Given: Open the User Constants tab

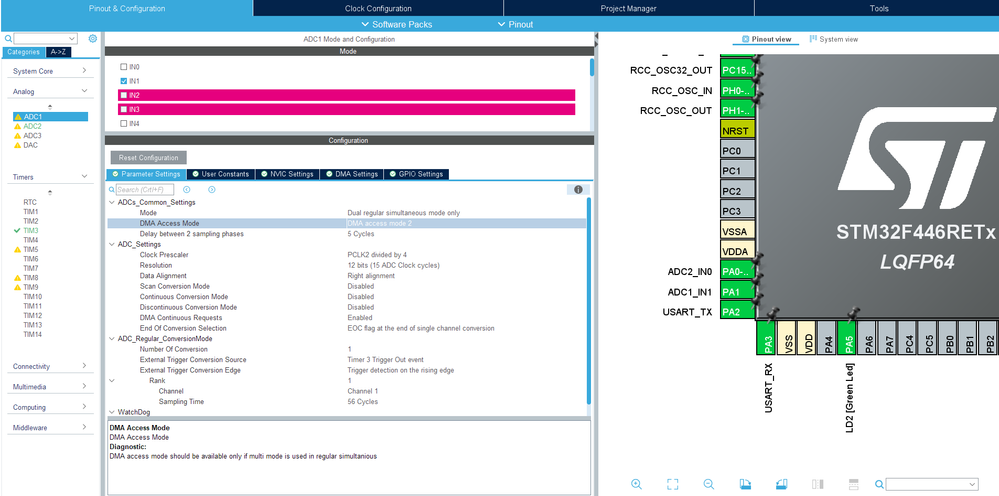Looking at the screenshot, I should pos(220,174).
